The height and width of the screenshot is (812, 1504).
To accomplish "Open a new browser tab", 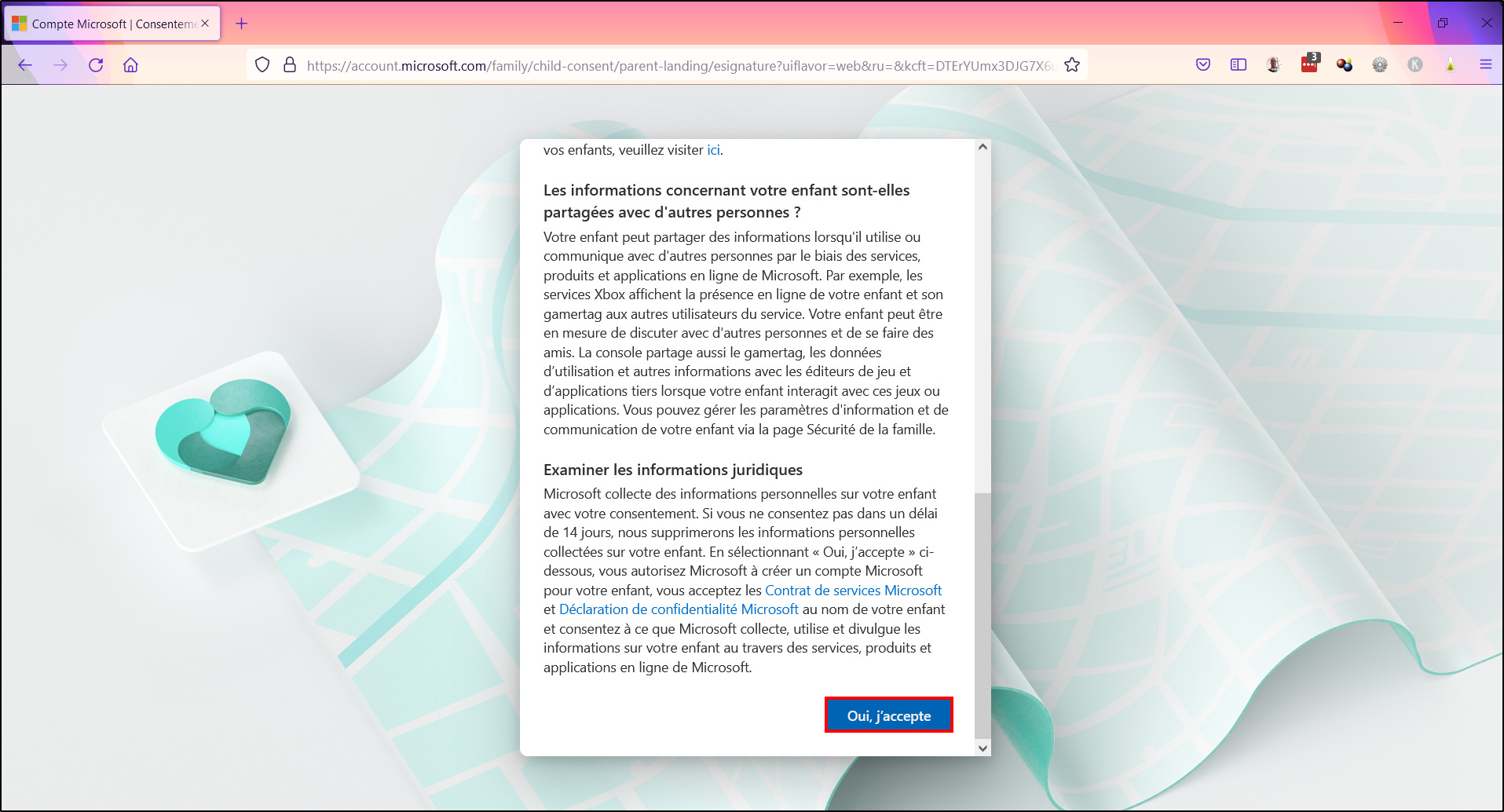I will pos(241,24).
